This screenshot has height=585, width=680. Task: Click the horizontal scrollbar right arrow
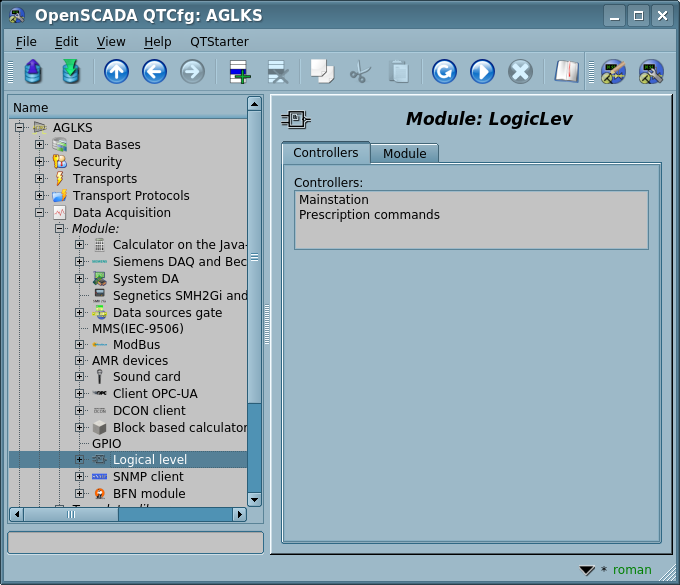pyautogui.click(x=239, y=515)
